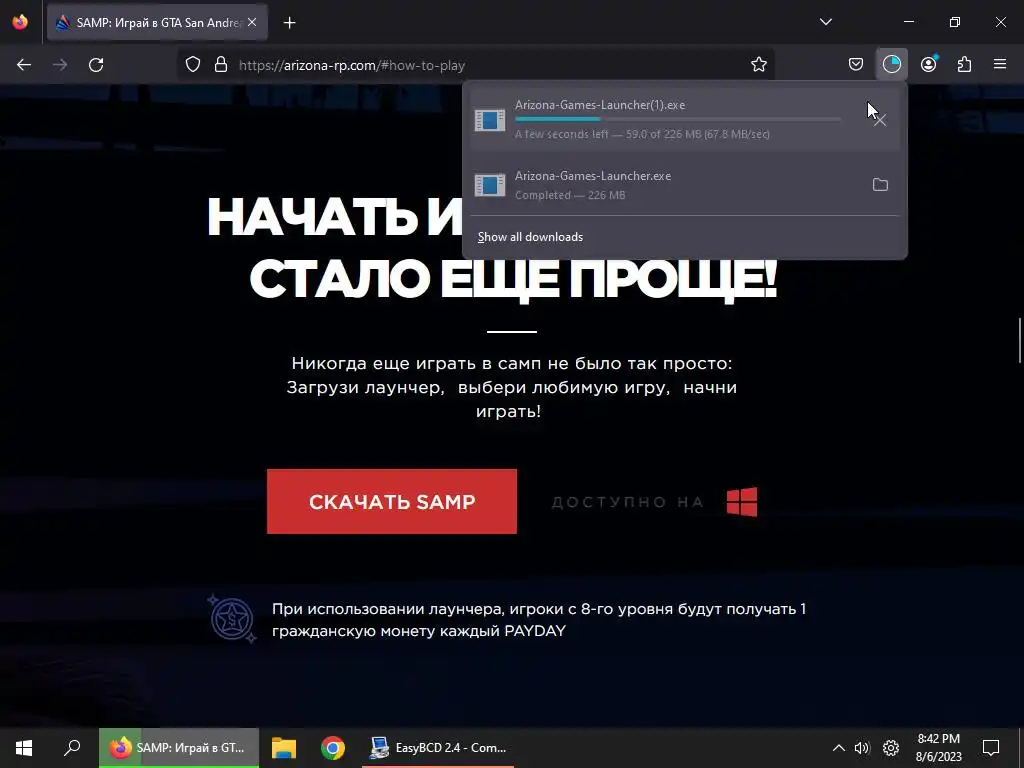This screenshot has width=1024, height=768.
Task: Go back to the previous page
Action: (x=24, y=65)
